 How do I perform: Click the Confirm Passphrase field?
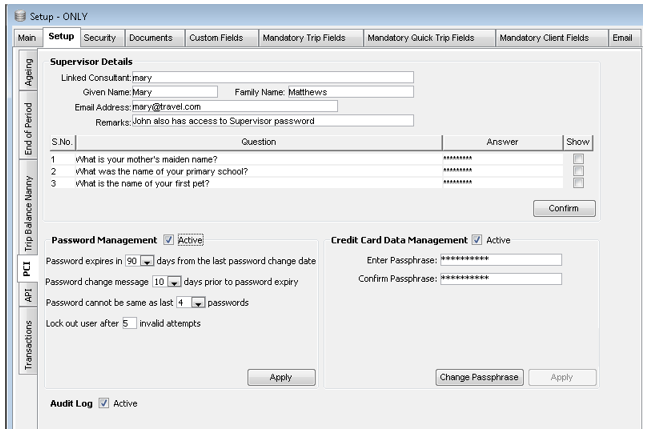pyautogui.click(x=501, y=279)
